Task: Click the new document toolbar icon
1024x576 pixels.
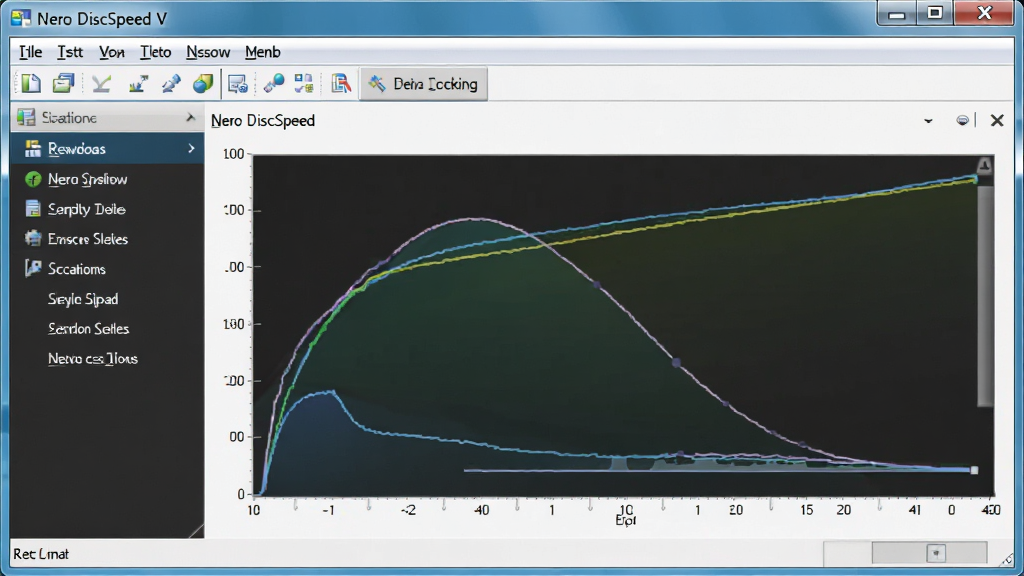Action: tap(31, 84)
